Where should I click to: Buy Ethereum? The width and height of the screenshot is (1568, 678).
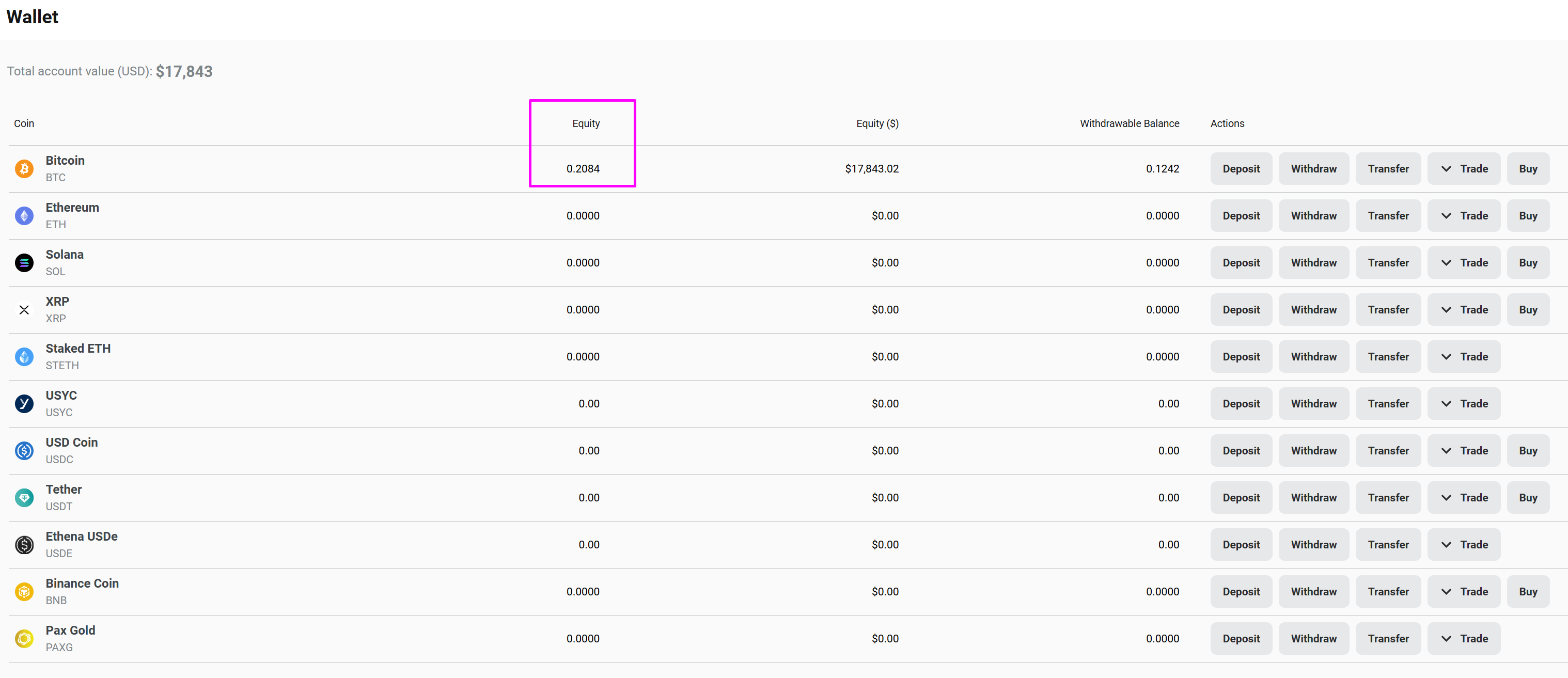pyautogui.click(x=1528, y=215)
